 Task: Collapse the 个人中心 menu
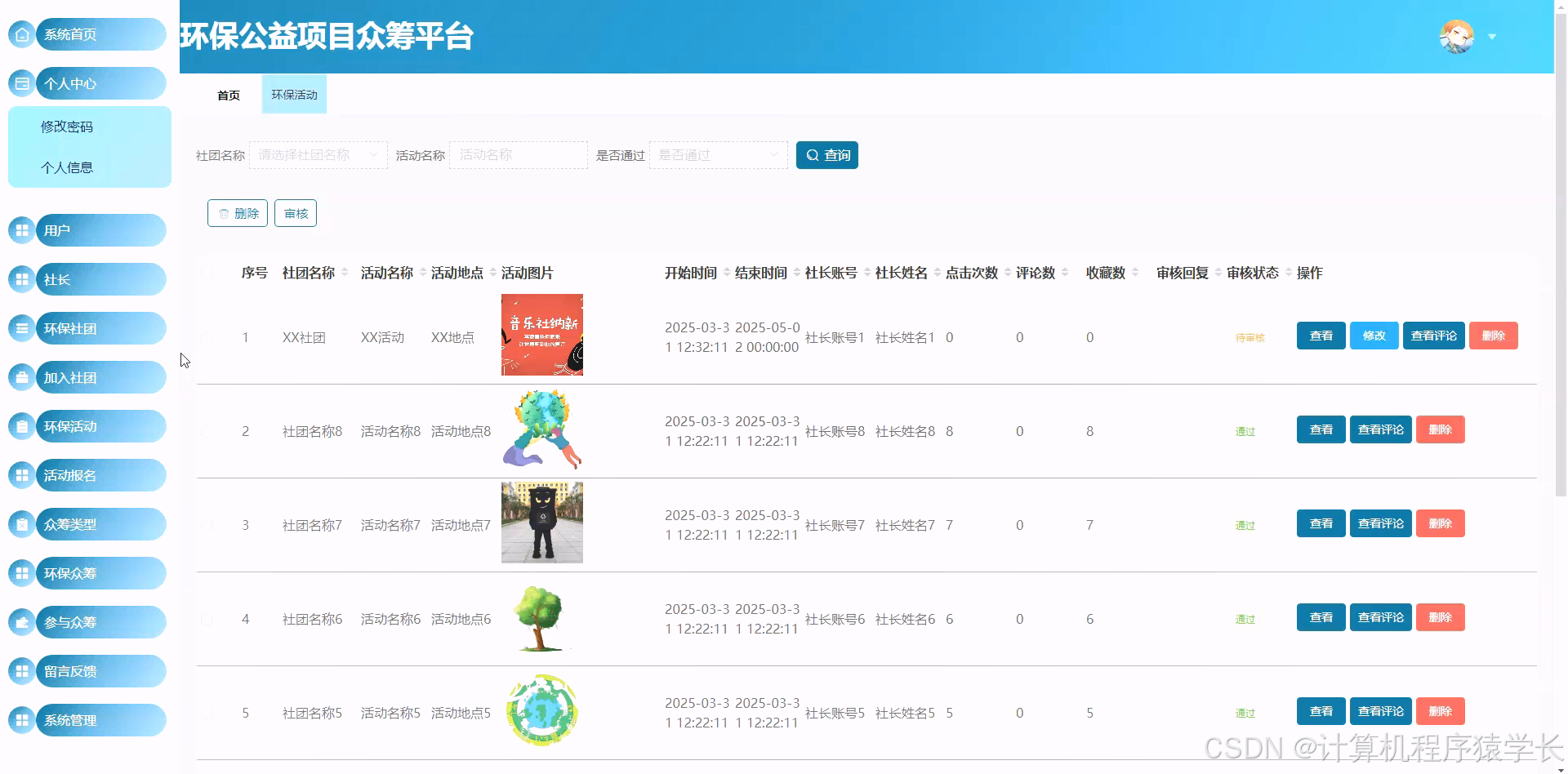pyautogui.click(x=101, y=83)
